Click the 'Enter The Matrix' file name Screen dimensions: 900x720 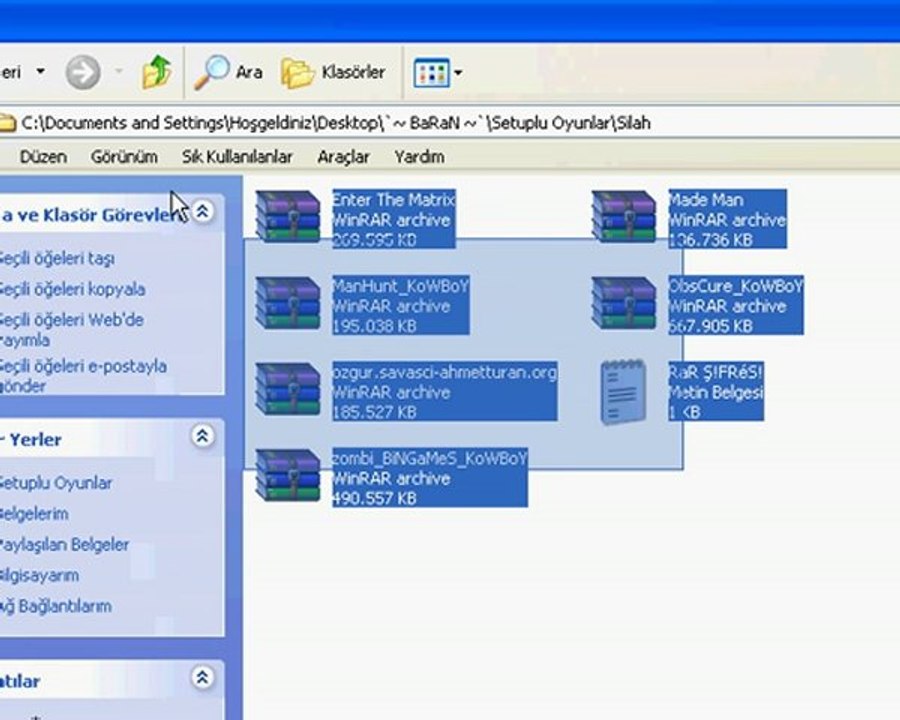click(x=393, y=200)
